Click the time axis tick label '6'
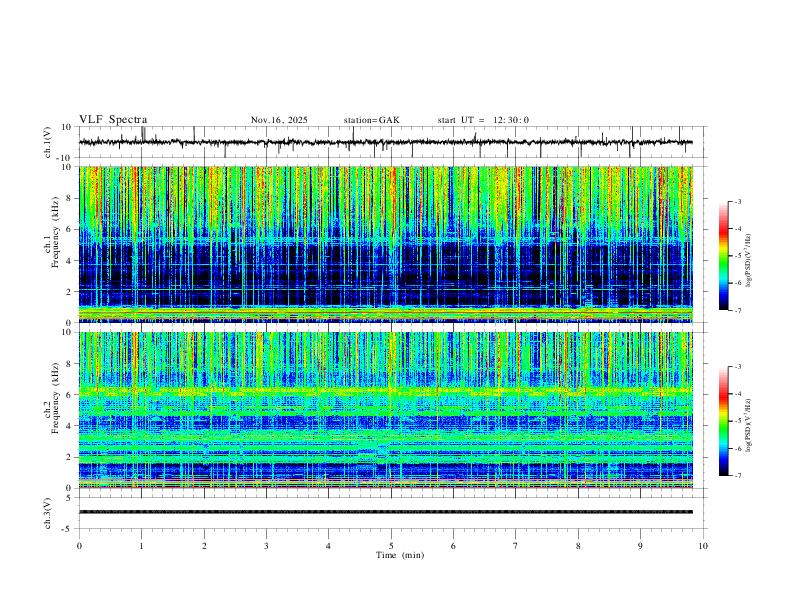Screen dimensions: 792x612 [453, 546]
